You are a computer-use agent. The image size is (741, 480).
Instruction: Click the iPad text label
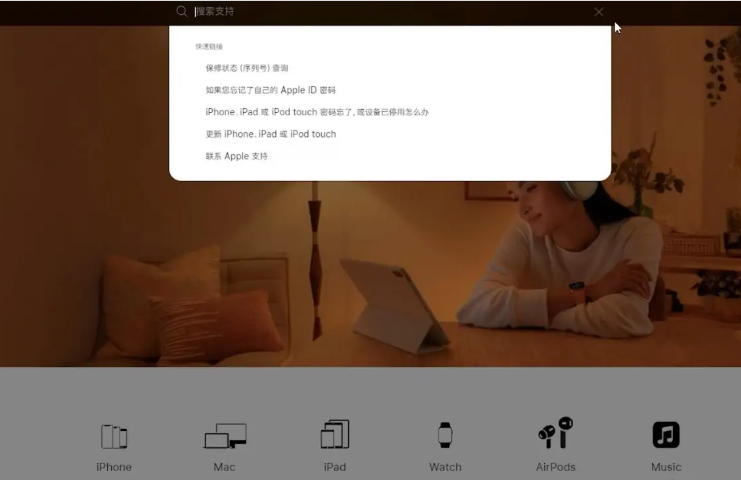coord(335,467)
